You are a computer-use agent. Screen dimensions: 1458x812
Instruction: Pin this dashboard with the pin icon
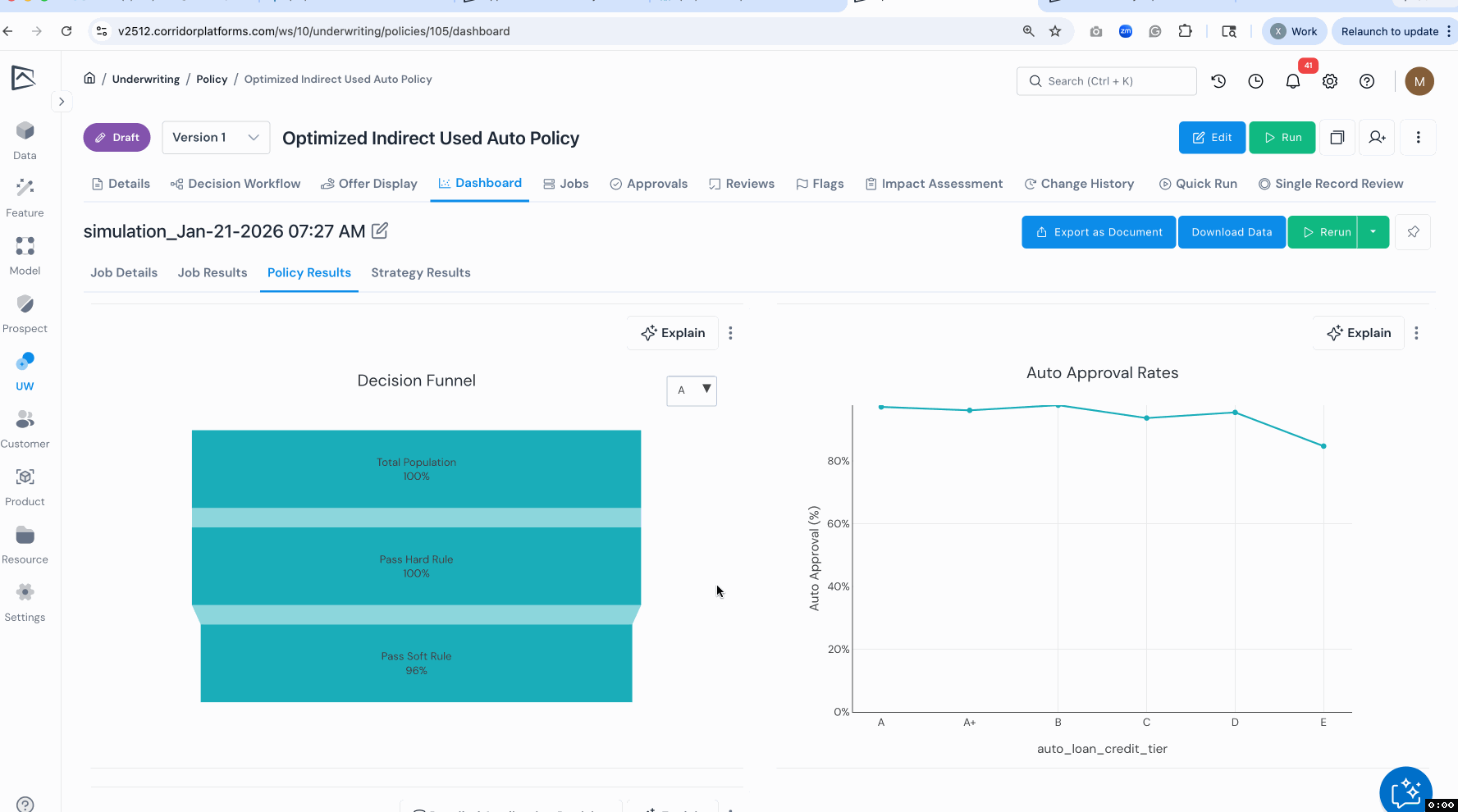(1413, 232)
